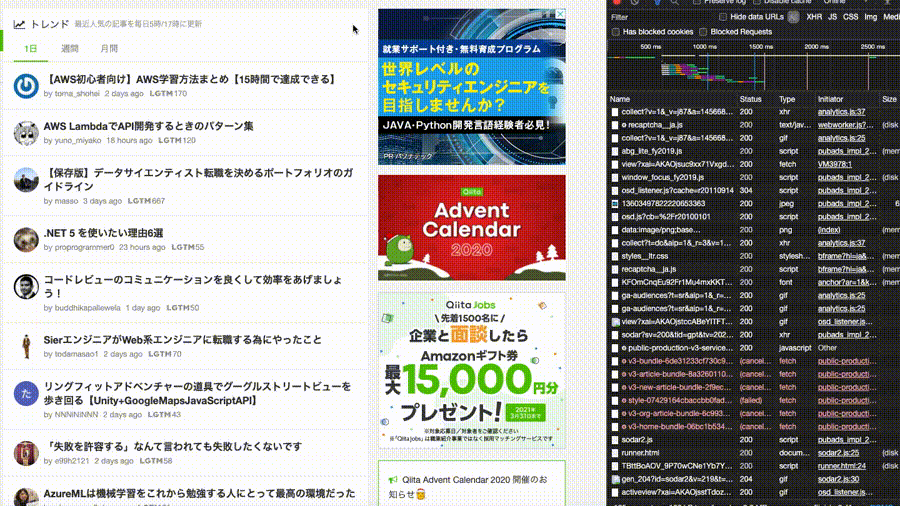
Task: Click e99h2121's avatar beside 失敗を許容する article
Action: 26,453
